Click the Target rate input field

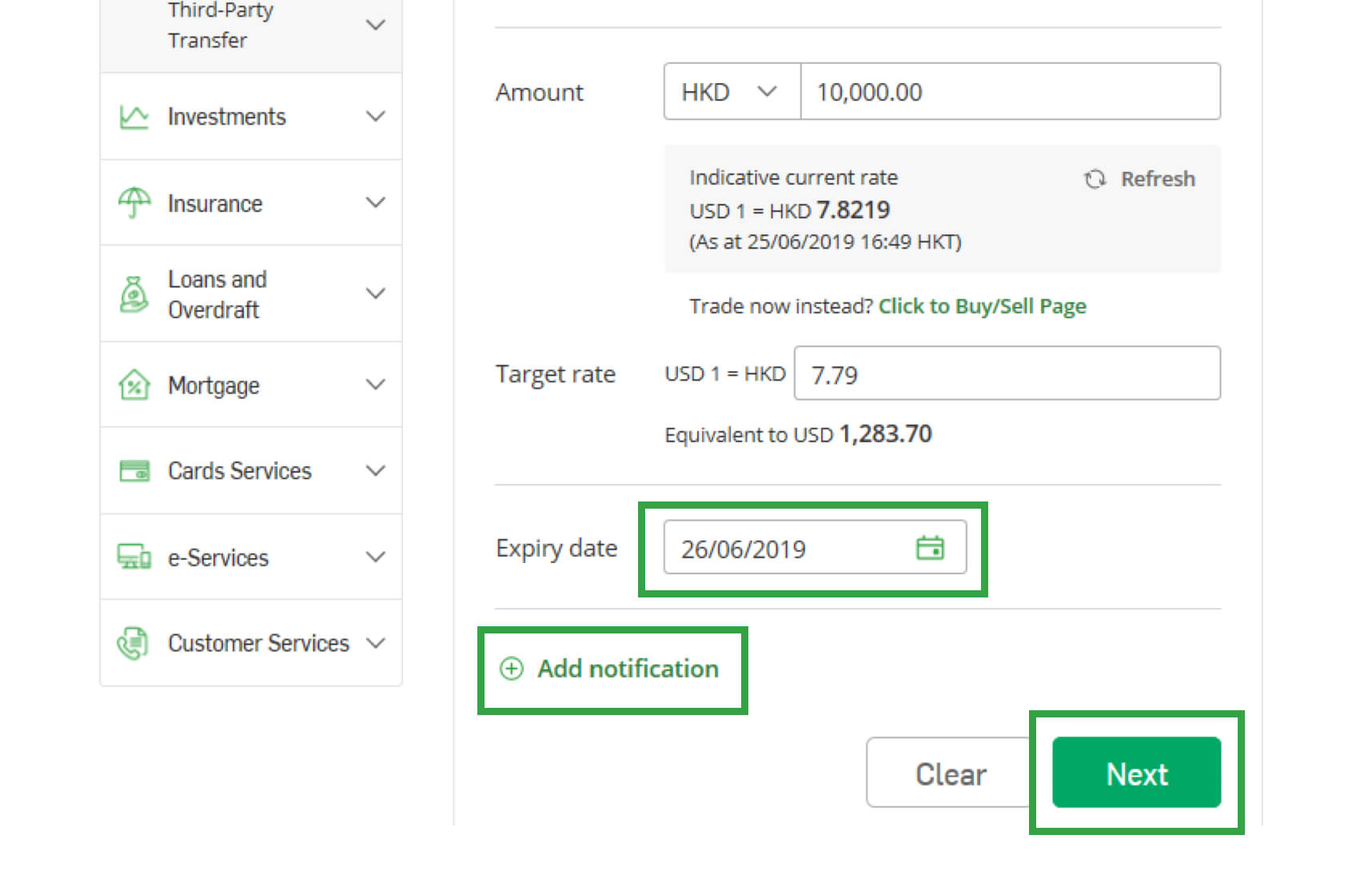tap(1007, 374)
